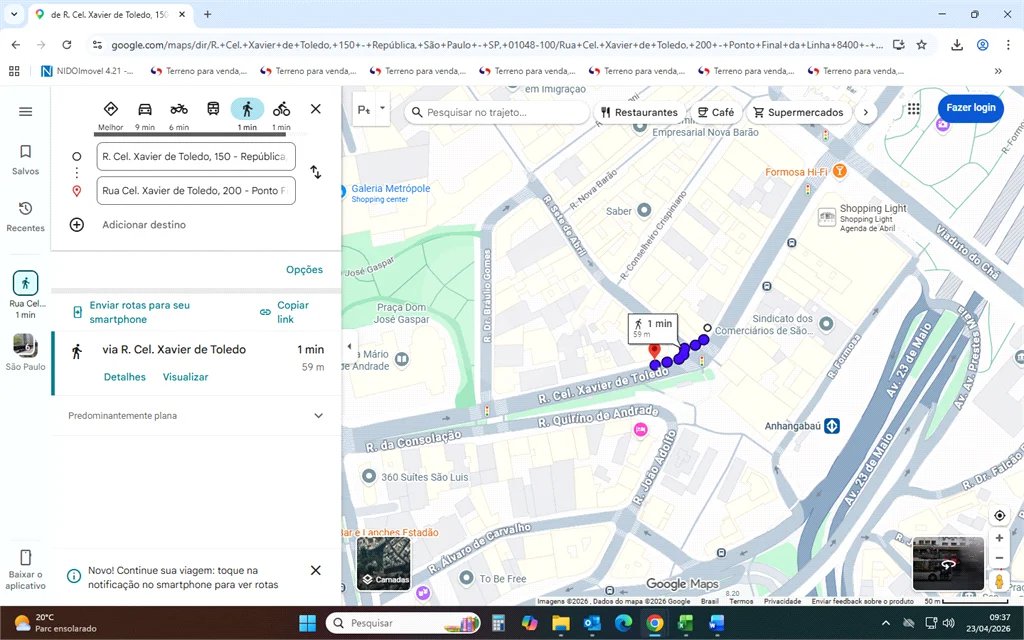Collapse the side panel arrow

pyautogui.click(x=349, y=347)
